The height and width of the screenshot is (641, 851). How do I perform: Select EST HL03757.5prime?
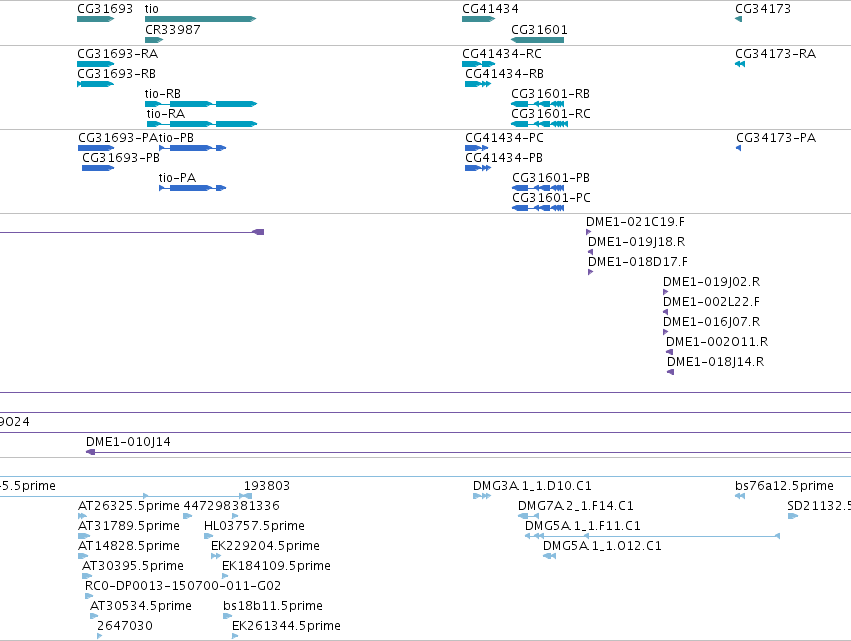point(255,526)
